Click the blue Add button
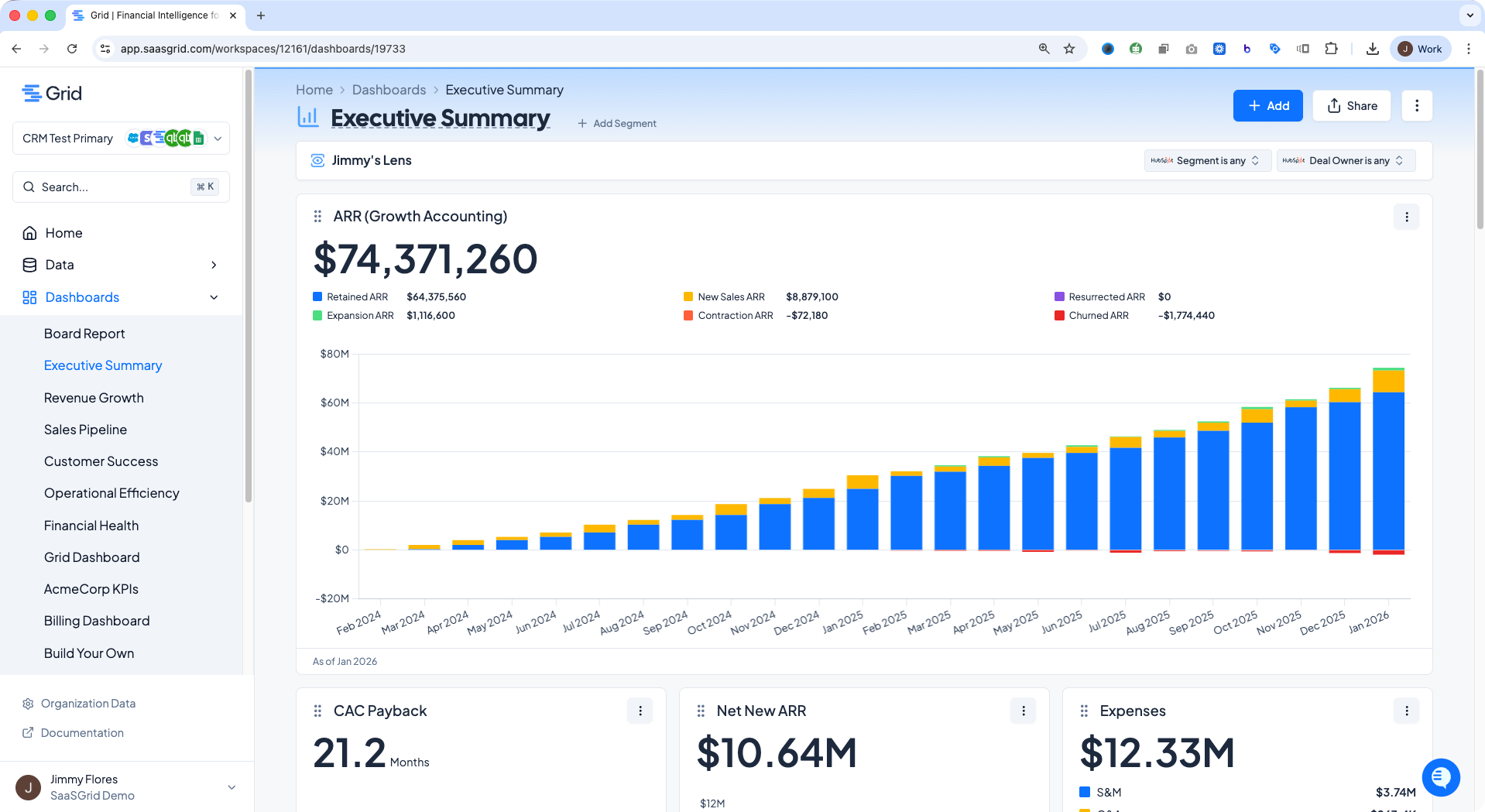 [1267, 106]
